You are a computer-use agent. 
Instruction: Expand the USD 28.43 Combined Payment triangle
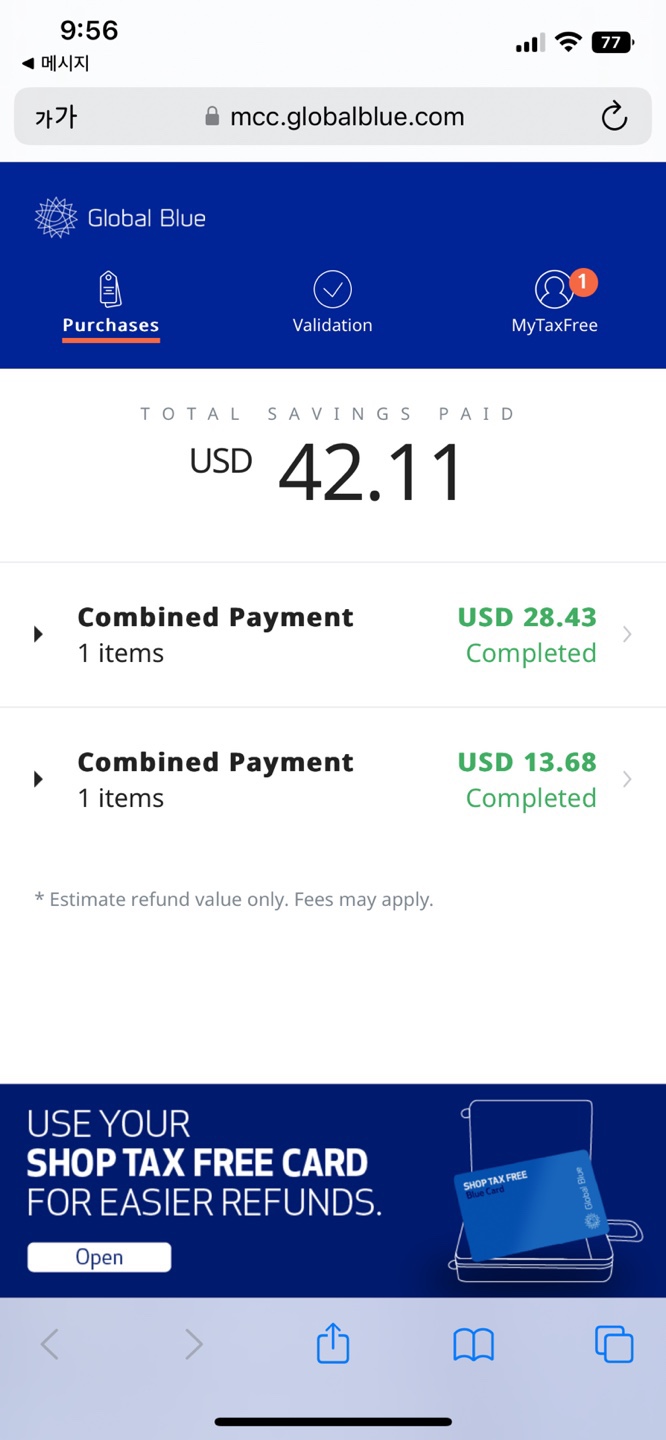(x=38, y=634)
